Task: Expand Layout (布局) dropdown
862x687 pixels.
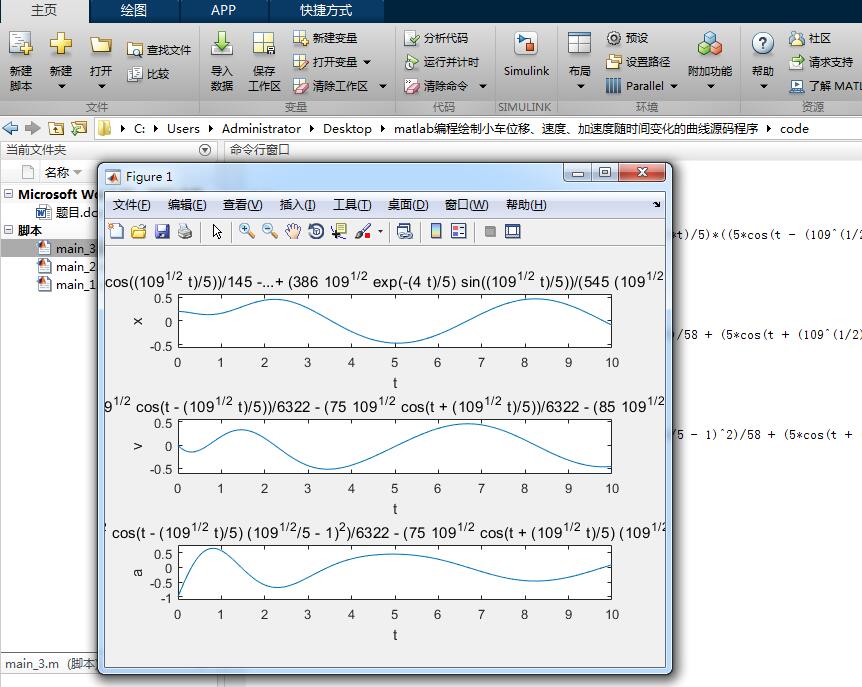Action: pyautogui.click(x=580, y=86)
